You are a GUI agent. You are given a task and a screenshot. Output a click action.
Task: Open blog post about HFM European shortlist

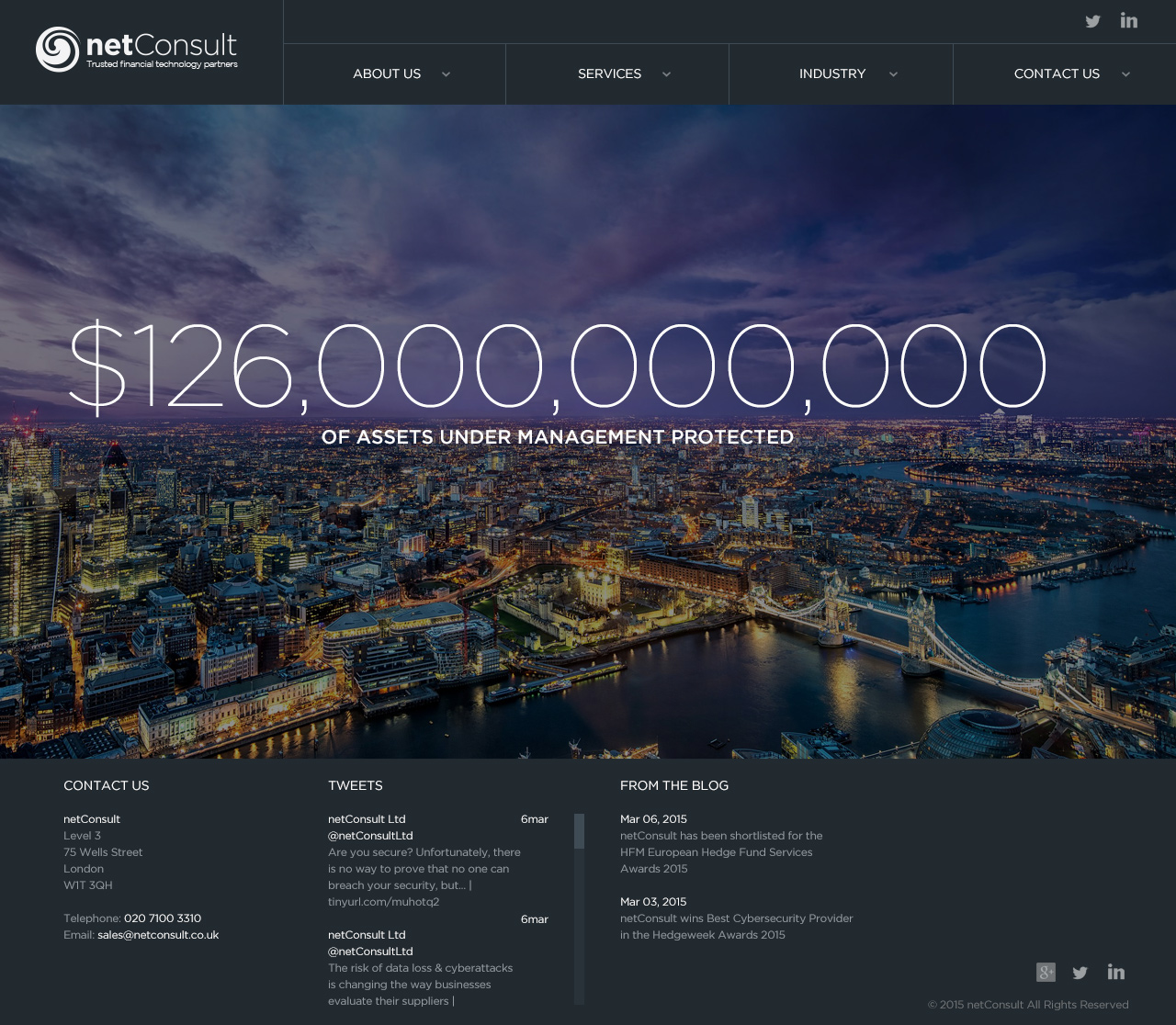point(721,852)
